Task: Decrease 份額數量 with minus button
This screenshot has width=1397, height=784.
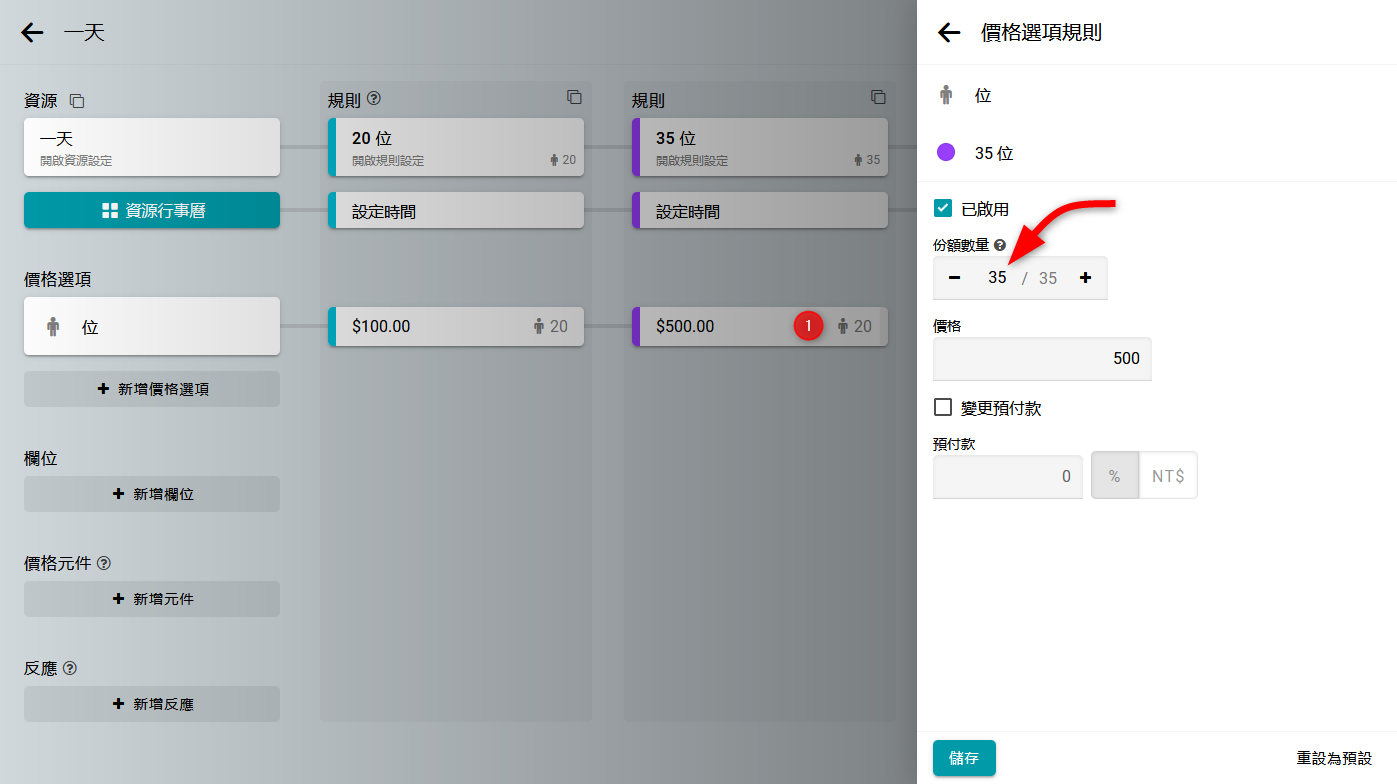Action: pyautogui.click(x=954, y=278)
